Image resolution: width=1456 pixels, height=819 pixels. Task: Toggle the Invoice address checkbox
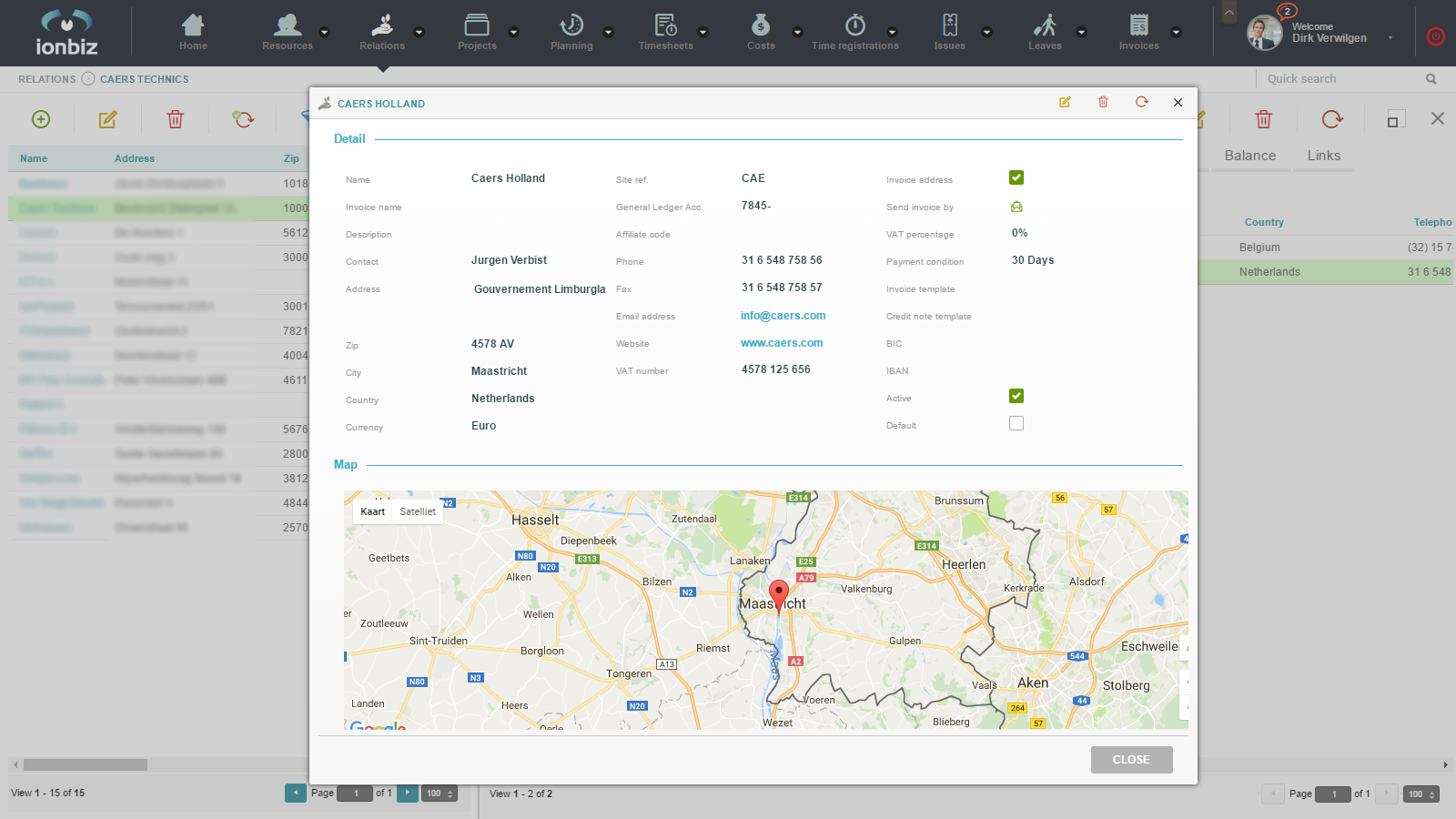(1016, 177)
